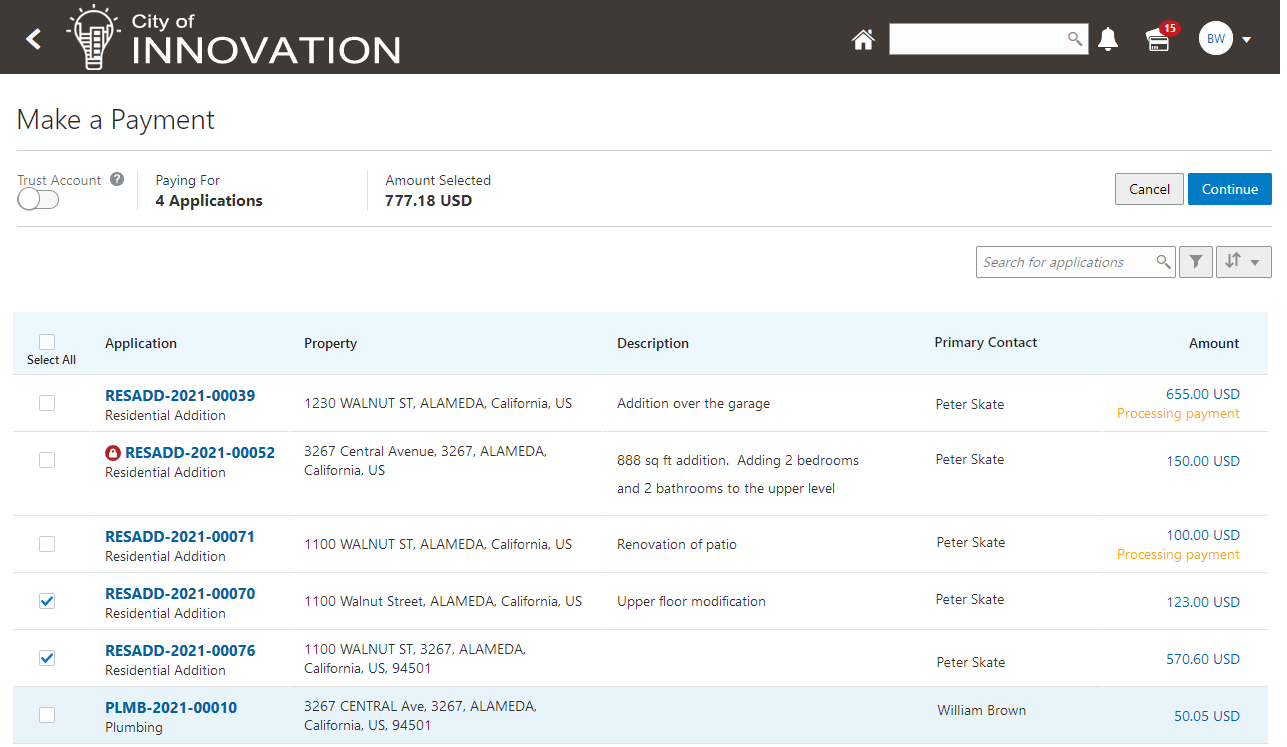The height and width of the screenshot is (747, 1287).
Task: Select the PLMB-2021-00010 row checkbox
Action: click(x=47, y=715)
